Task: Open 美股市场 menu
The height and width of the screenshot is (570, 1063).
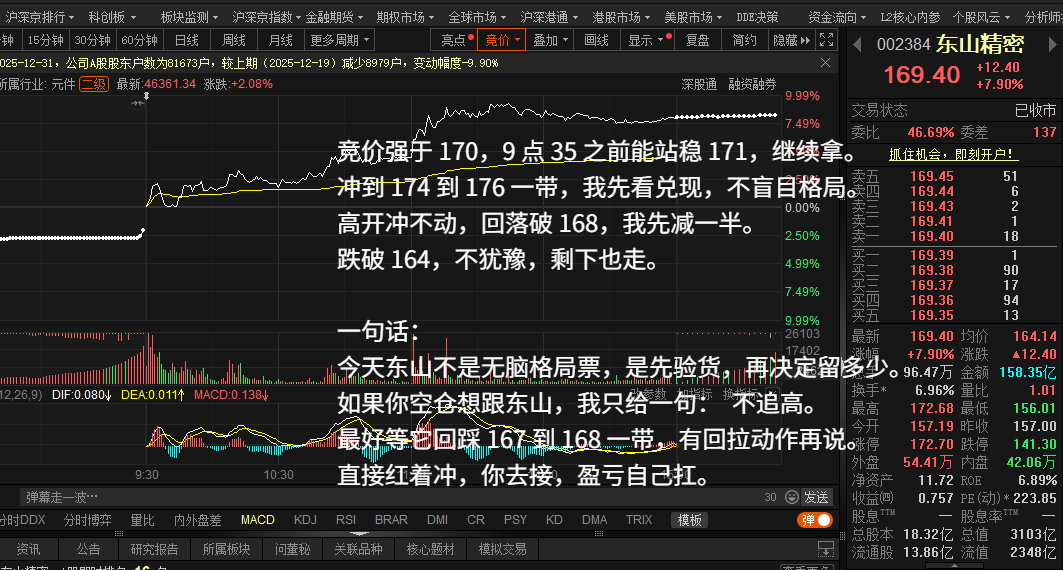Action: [693, 17]
